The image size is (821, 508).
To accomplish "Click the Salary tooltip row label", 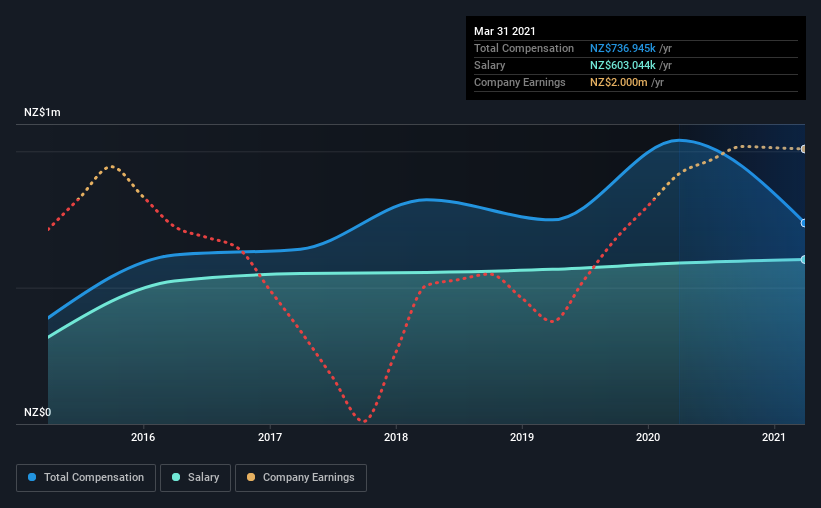I will tap(490, 65).
